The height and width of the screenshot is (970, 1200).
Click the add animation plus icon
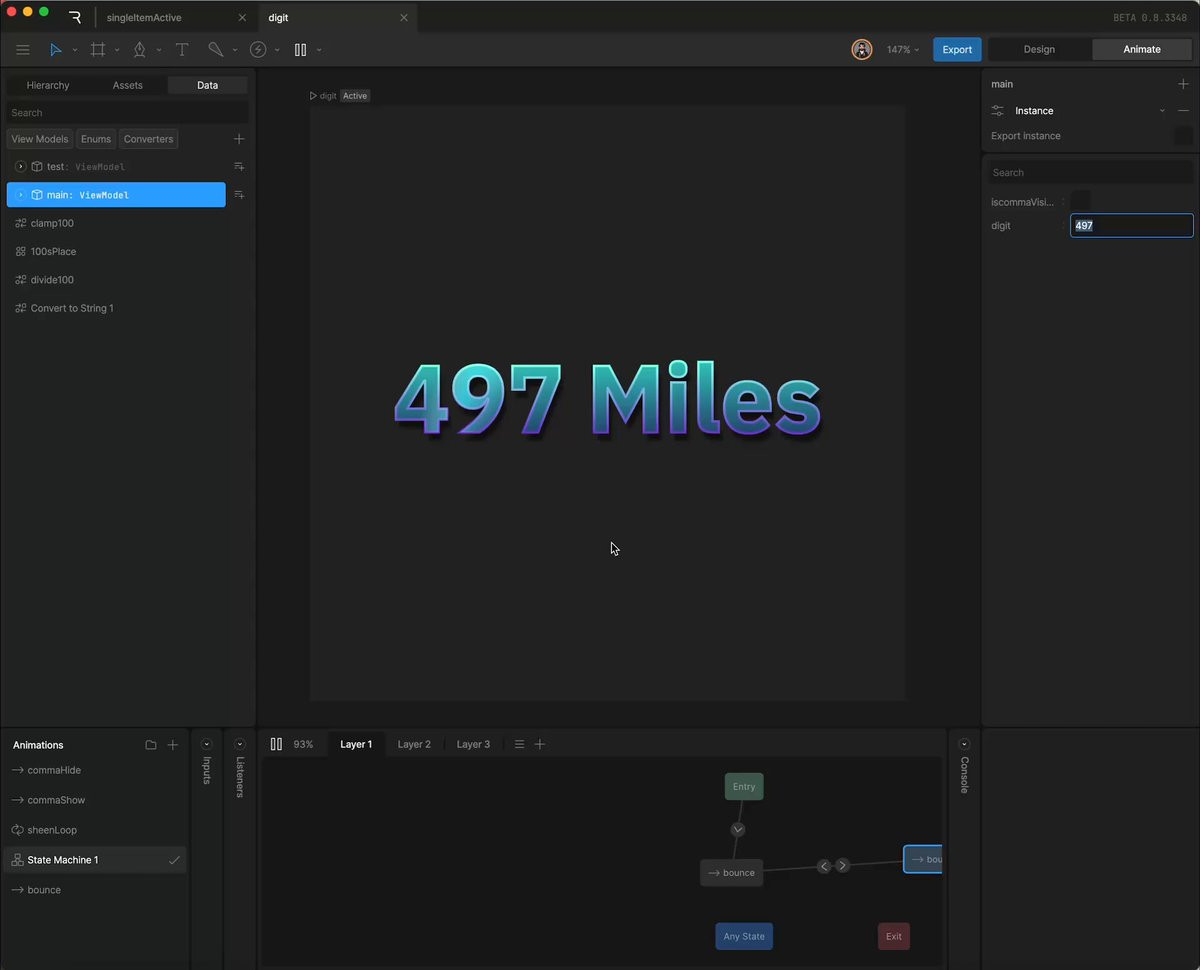(173, 745)
